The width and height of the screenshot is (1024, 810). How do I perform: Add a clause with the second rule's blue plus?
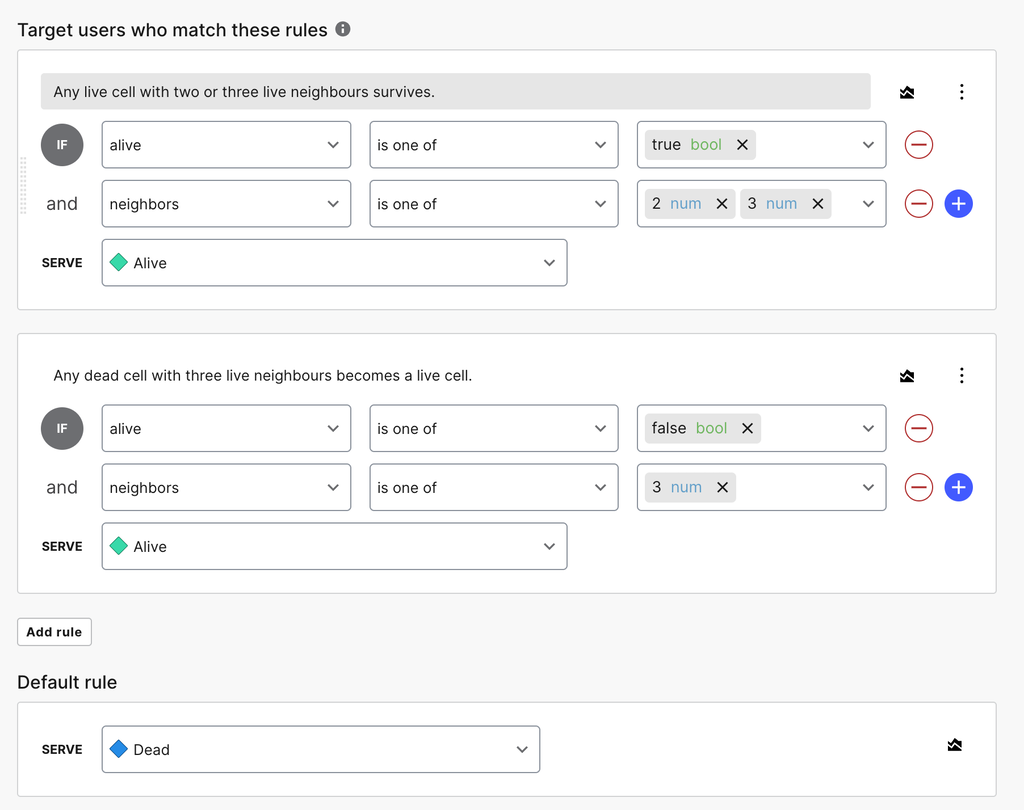[x=958, y=488]
